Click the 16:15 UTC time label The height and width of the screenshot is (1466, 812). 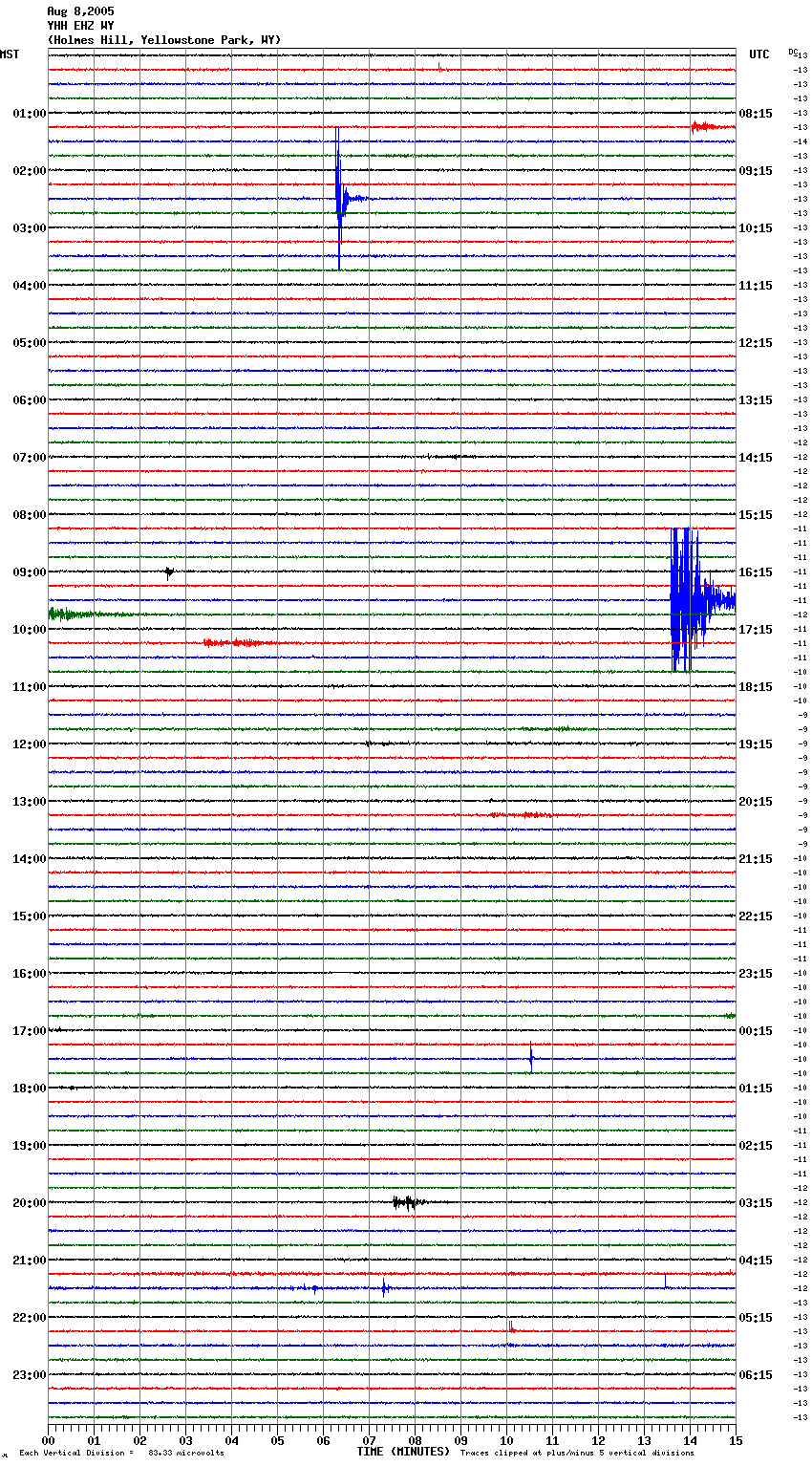coord(756,572)
